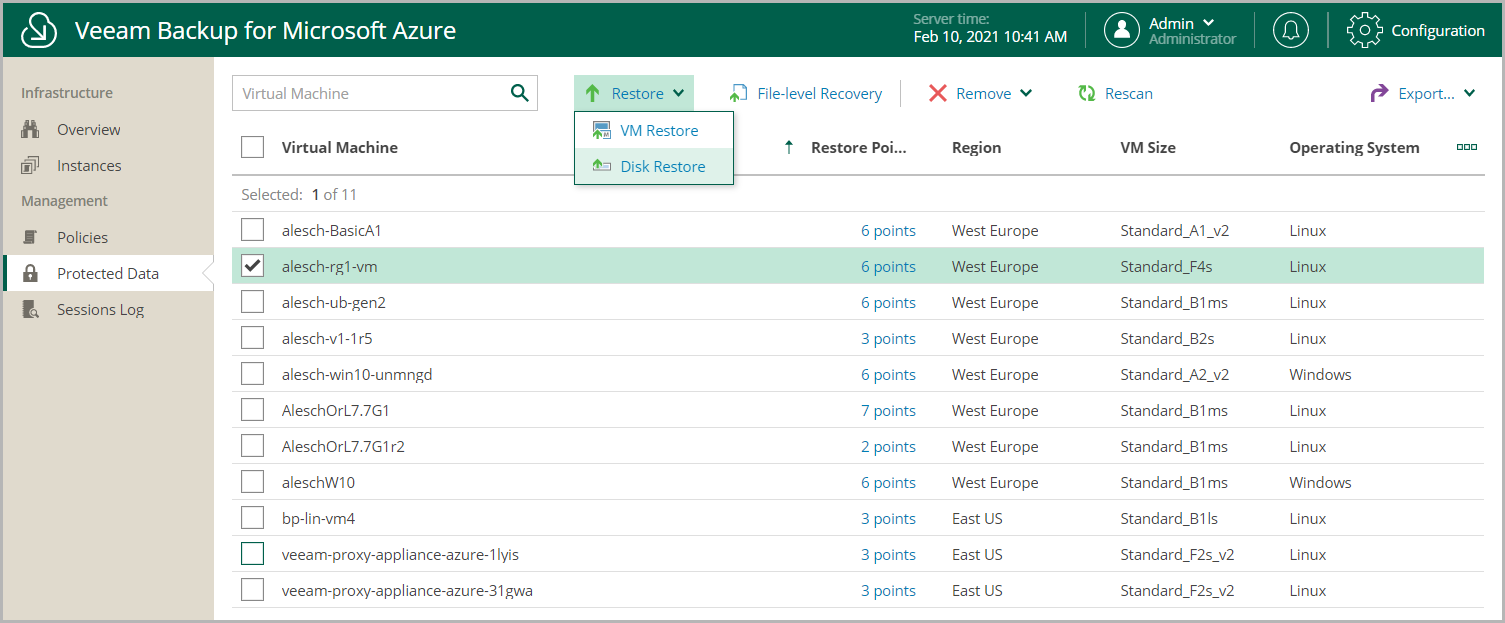1505x623 pixels.
Task: Open the notifications bell icon
Action: point(1291,30)
